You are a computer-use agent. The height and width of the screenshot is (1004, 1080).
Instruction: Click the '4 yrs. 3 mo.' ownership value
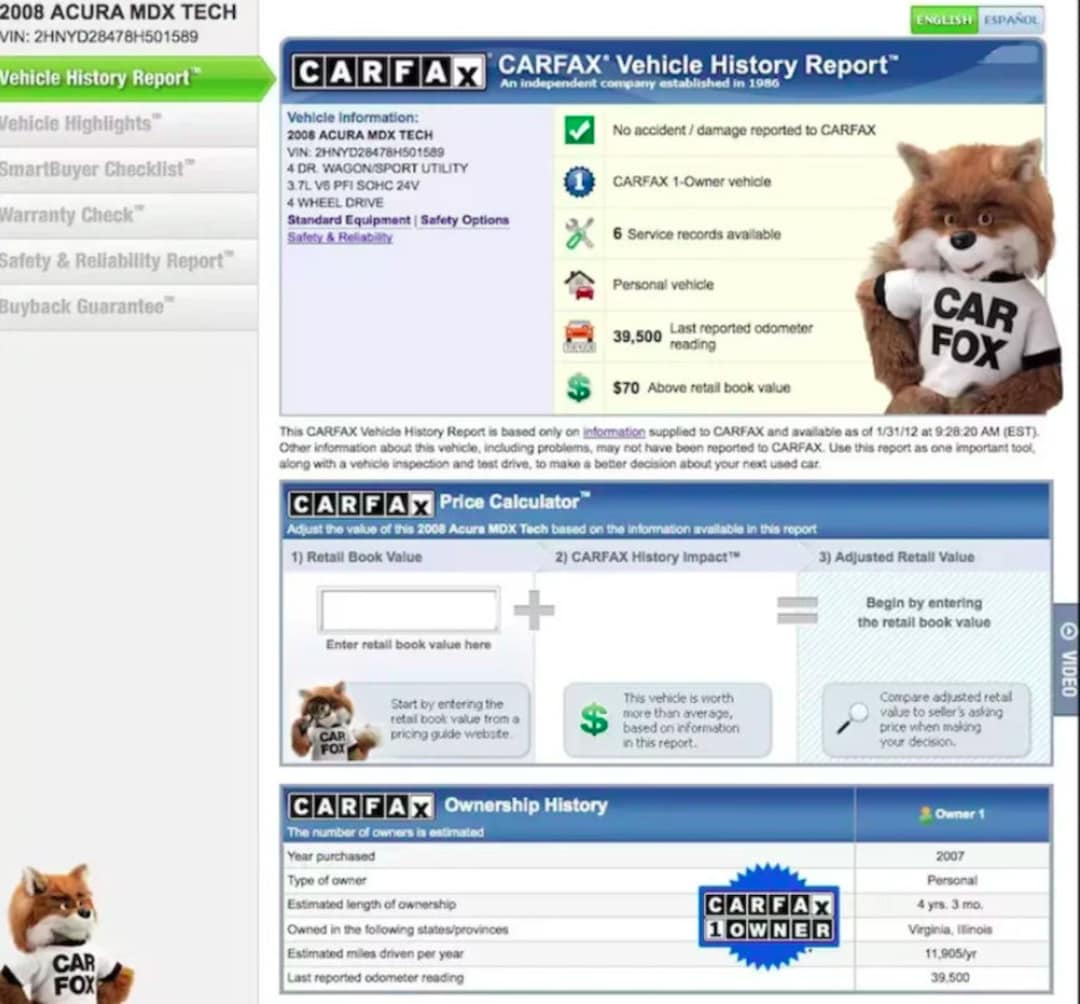[950, 904]
